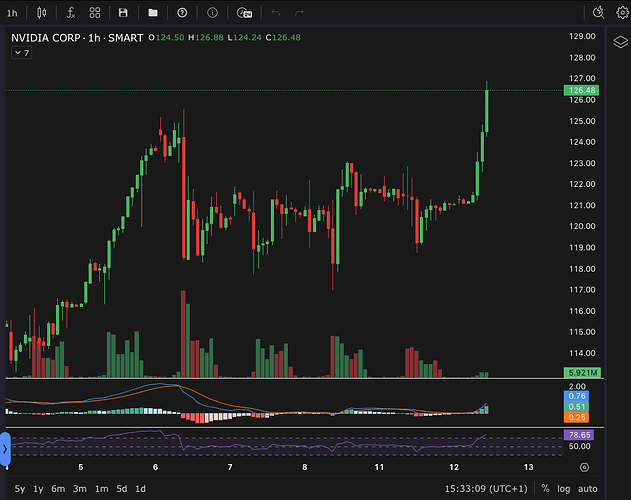631x500 pixels.
Task: Open the chart layout grid selector
Action: [95, 13]
